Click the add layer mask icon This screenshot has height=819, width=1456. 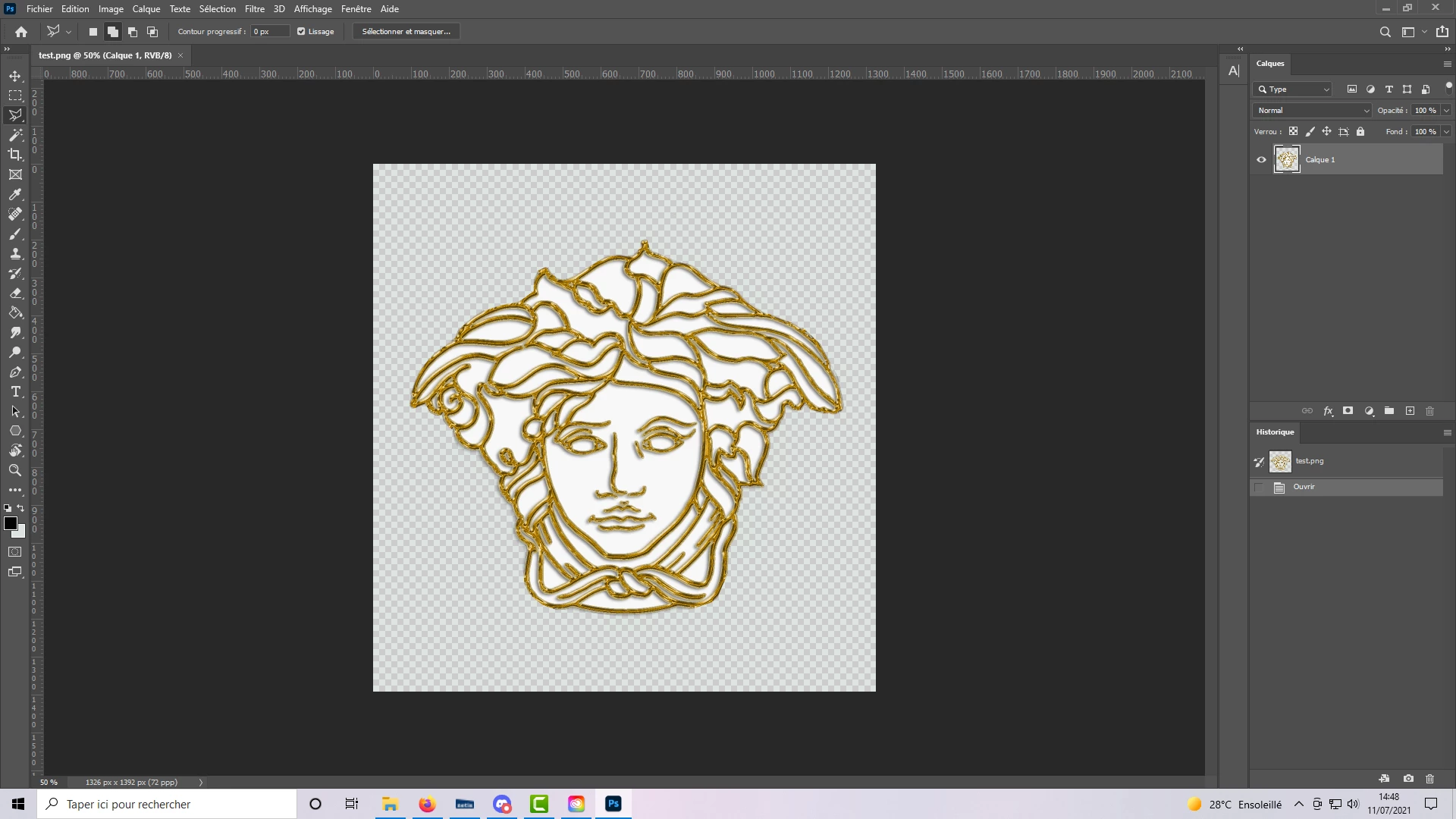pos(1348,411)
